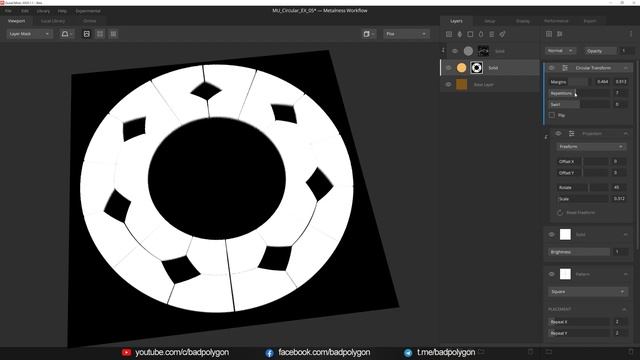Add a solid layer using square icon
The image size is (640, 360).
tap(470, 34)
